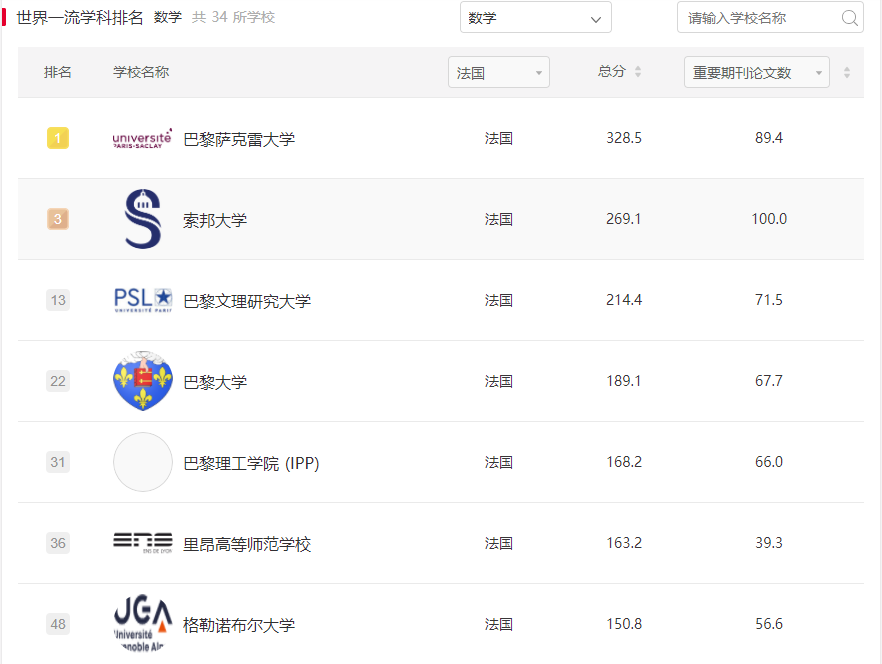The image size is (882, 664).
Task: Click the bronze rank 3 badge
Action: [58, 219]
